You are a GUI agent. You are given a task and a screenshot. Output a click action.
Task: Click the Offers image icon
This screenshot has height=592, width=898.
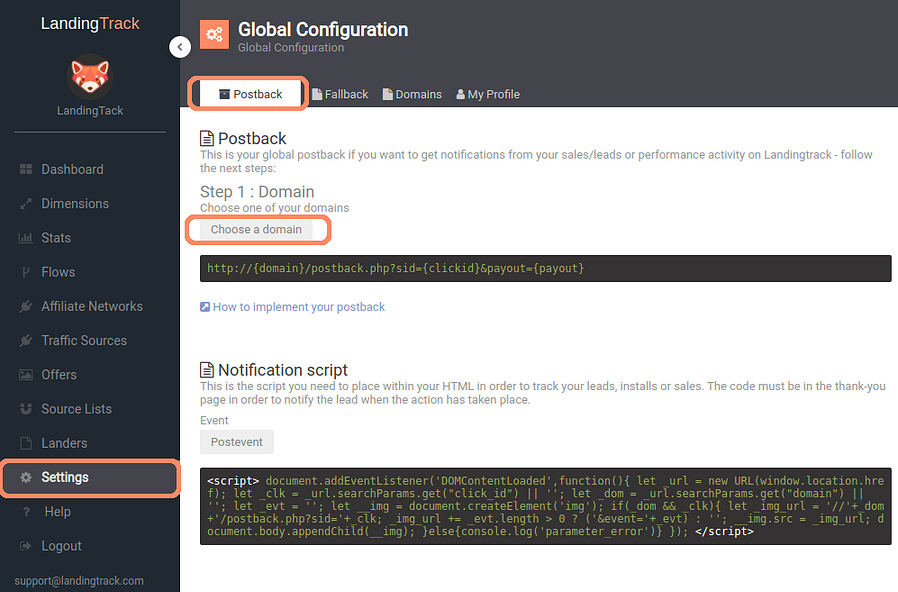[26, 374]
